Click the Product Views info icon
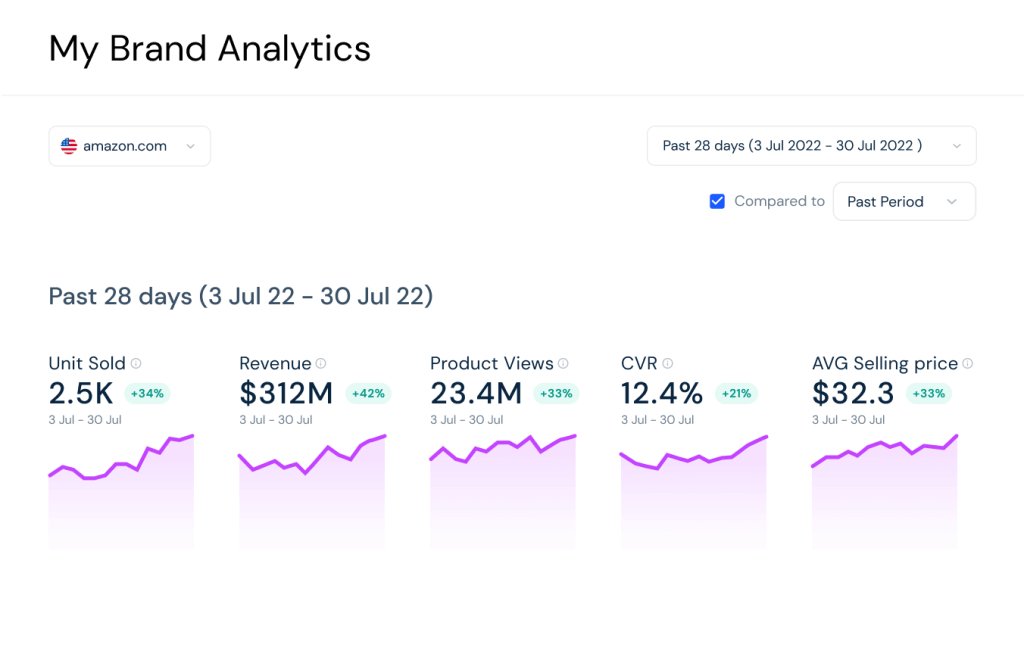1024x657 pixels. [x=562, y=363]
